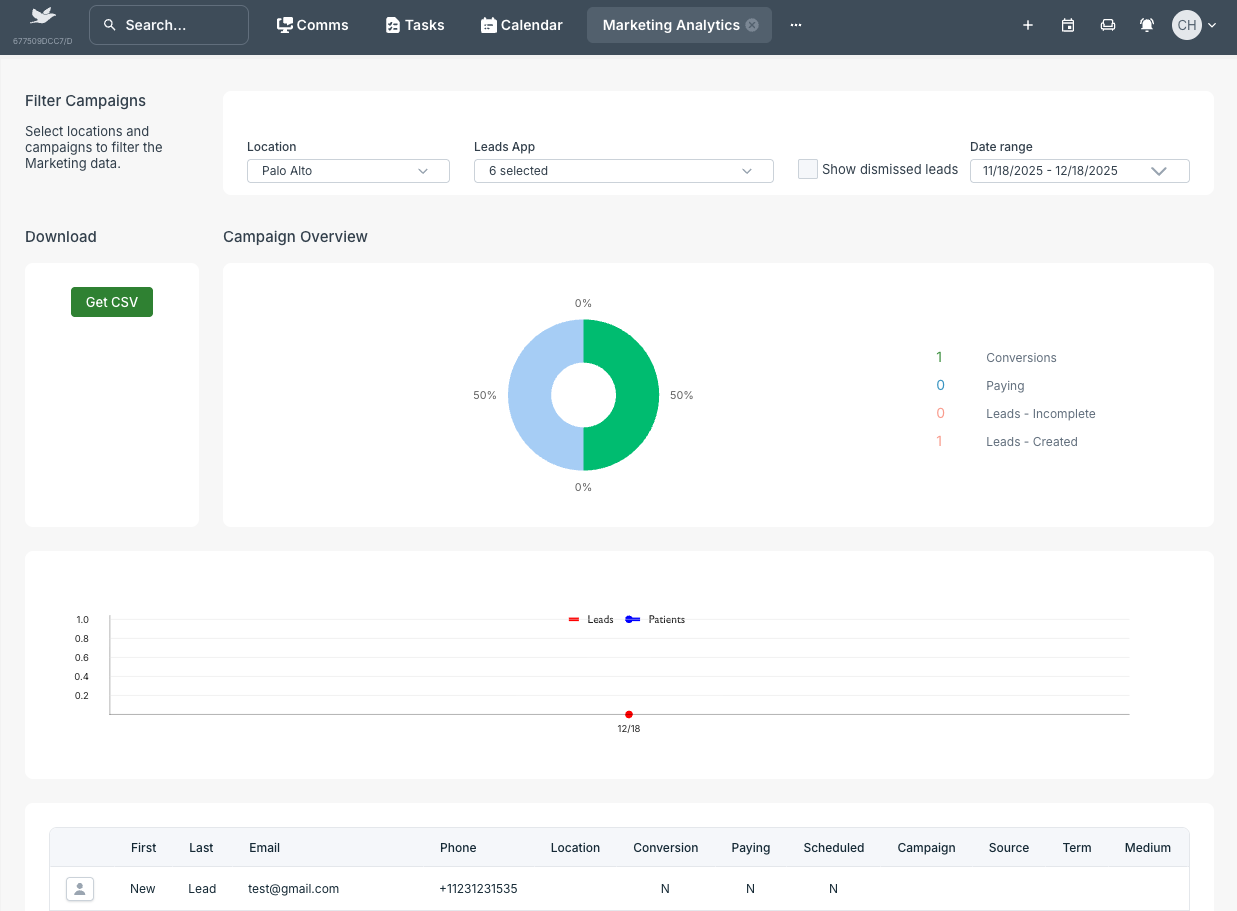This screenshot has width=1237, height=911.
Task: Click the Paying column header
Action: tap(751, 848)
